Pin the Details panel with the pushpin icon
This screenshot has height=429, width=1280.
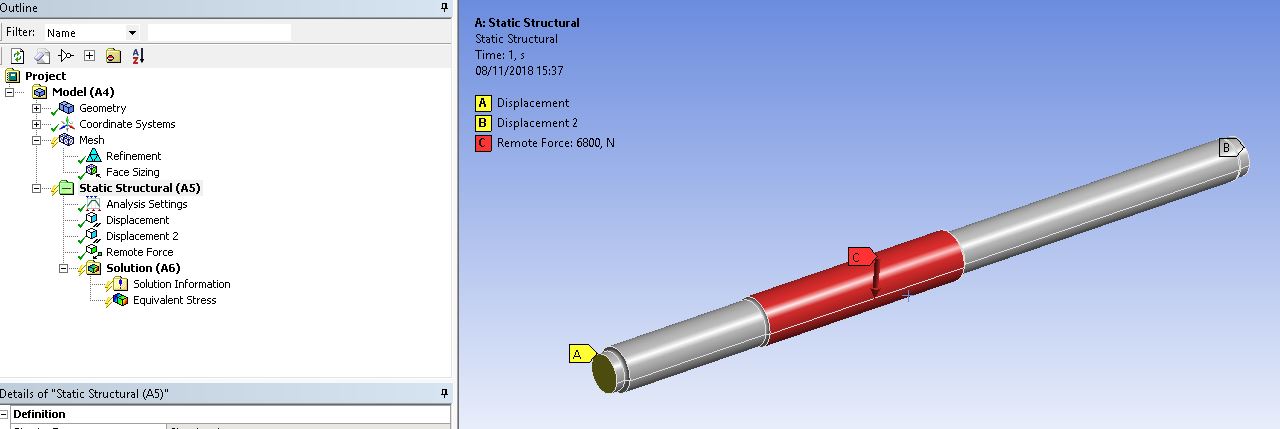(444, 394)
